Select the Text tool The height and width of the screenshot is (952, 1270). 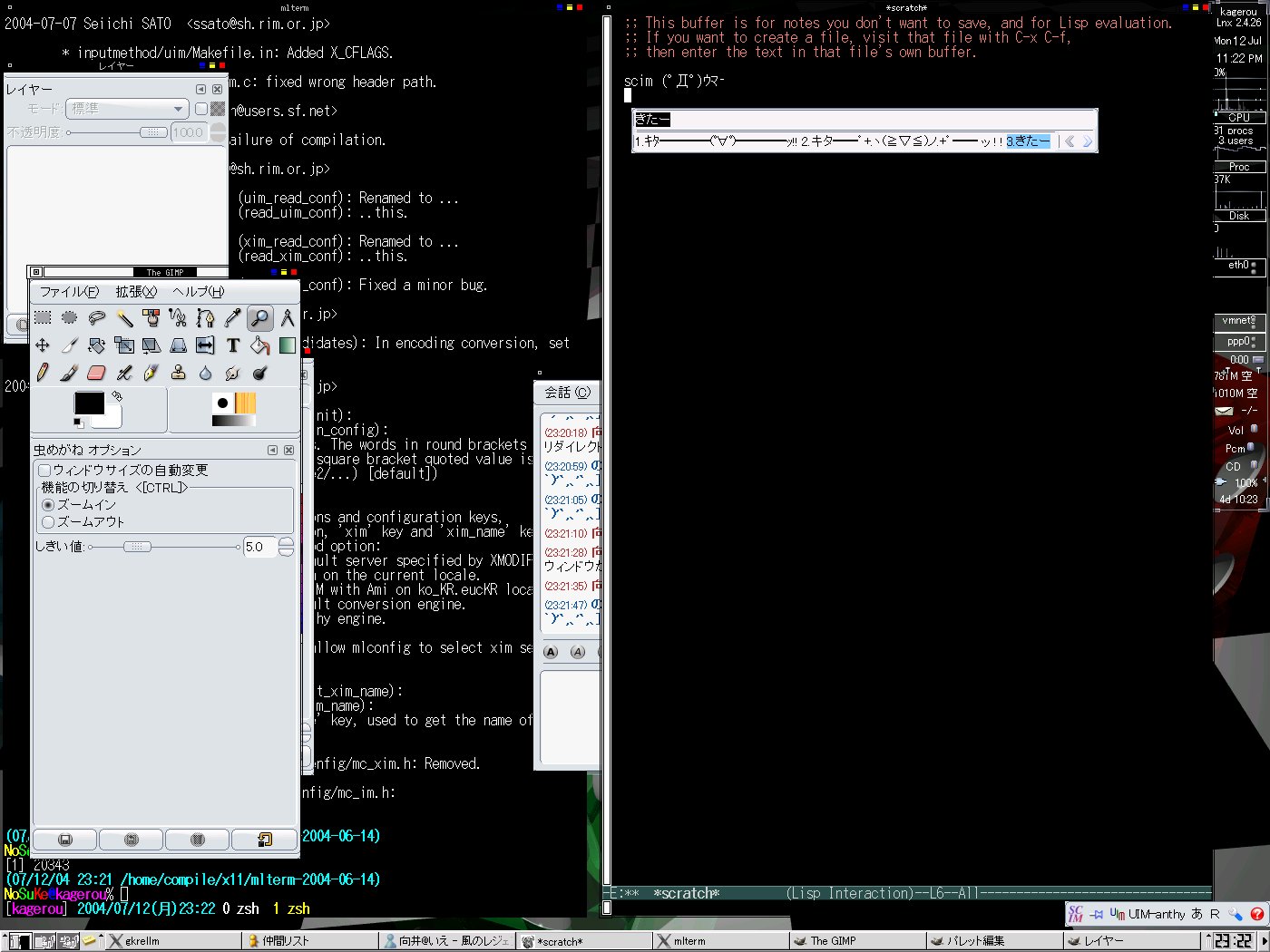point(233,345)
